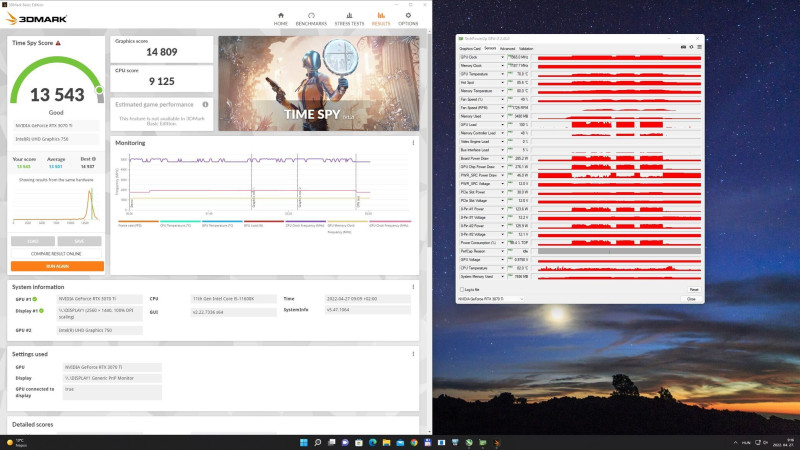Screen dimensions: 800x450
Task: Open the weather widget on the taskbar
Action: click(16, 442)
